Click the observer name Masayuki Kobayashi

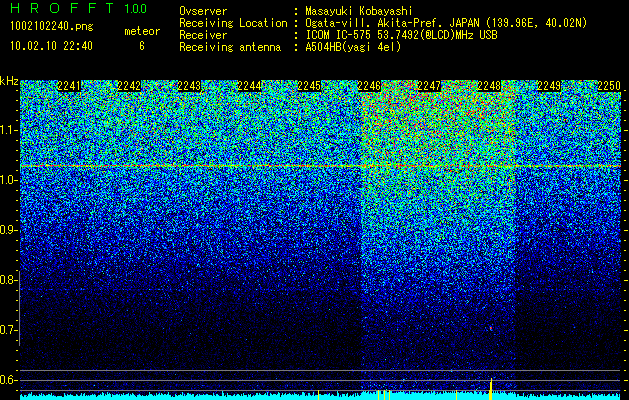click(x=359, y=11)
